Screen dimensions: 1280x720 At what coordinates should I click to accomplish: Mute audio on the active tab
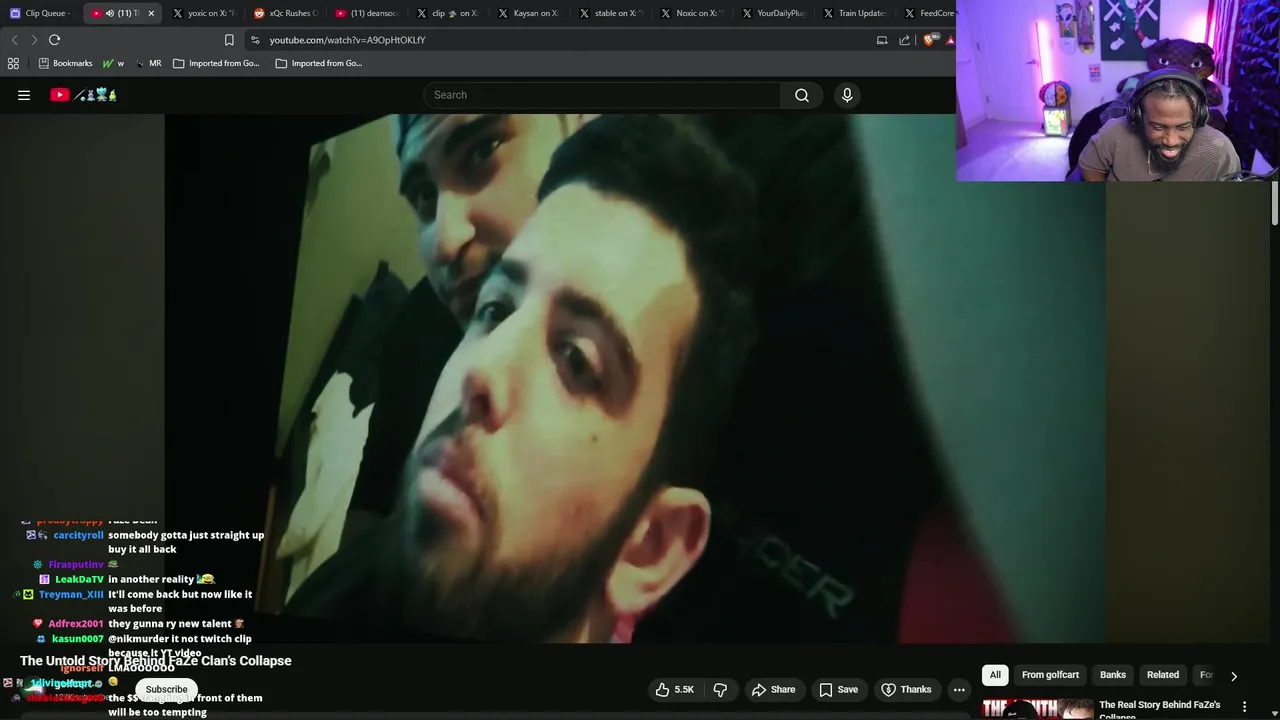pyautogui.click(x=110, y=13)
